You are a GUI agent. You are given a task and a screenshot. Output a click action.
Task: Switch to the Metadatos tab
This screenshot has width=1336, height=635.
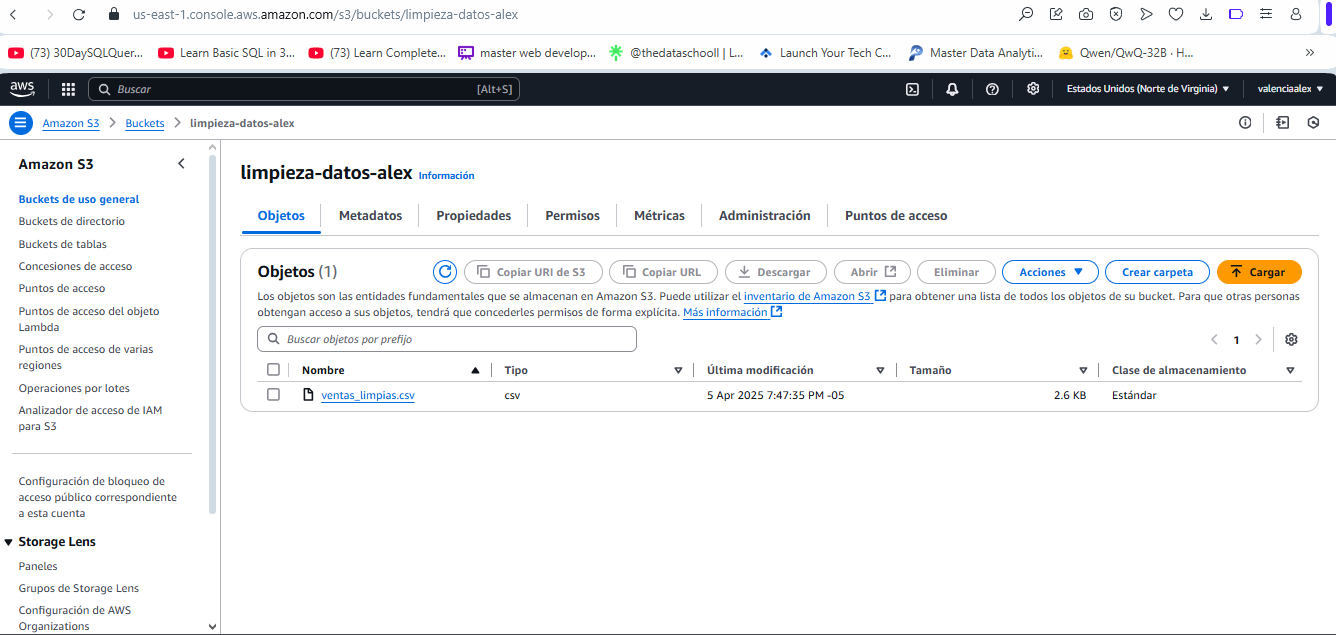point(370,216)
